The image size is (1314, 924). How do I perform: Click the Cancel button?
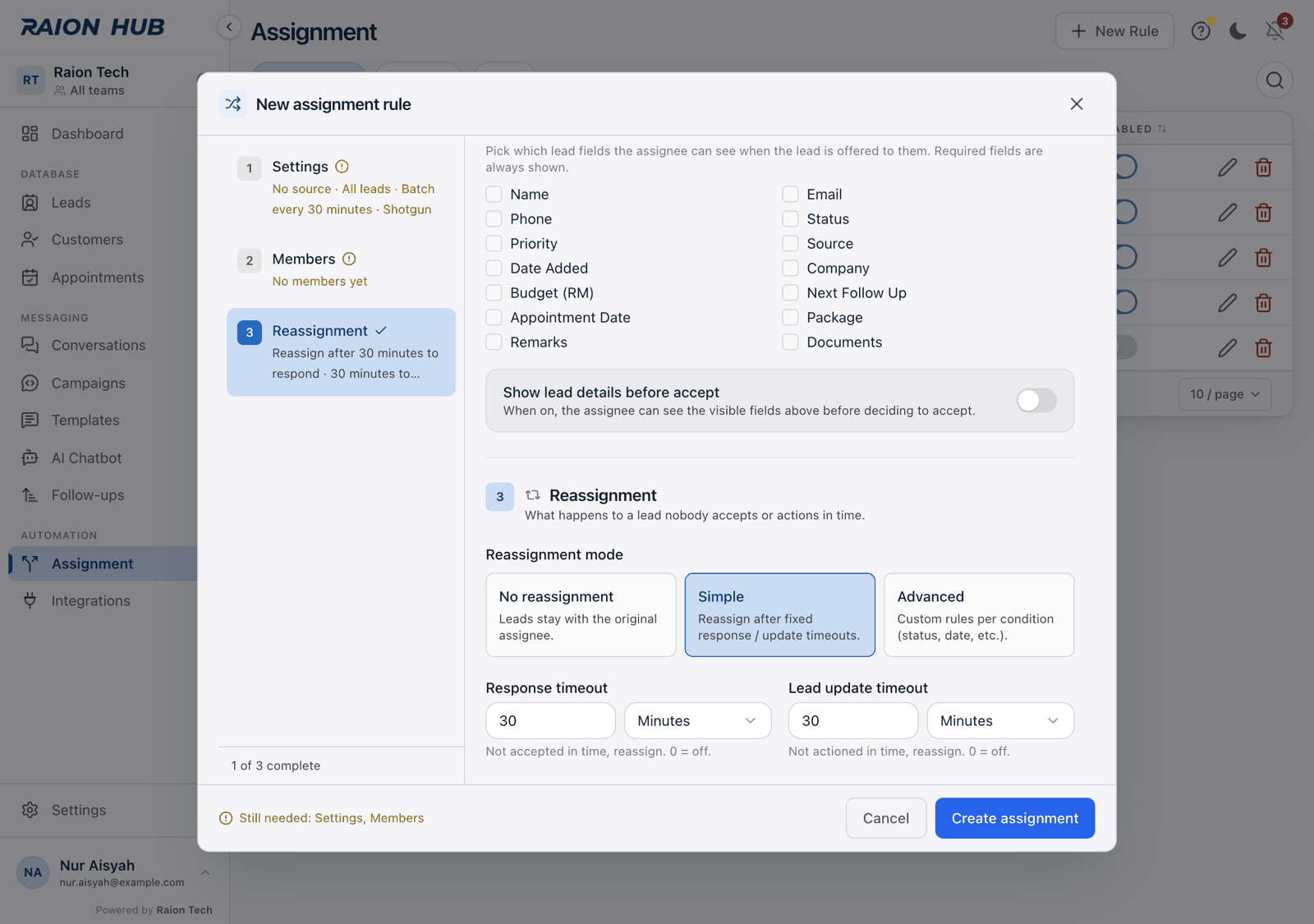coord(886,818)
